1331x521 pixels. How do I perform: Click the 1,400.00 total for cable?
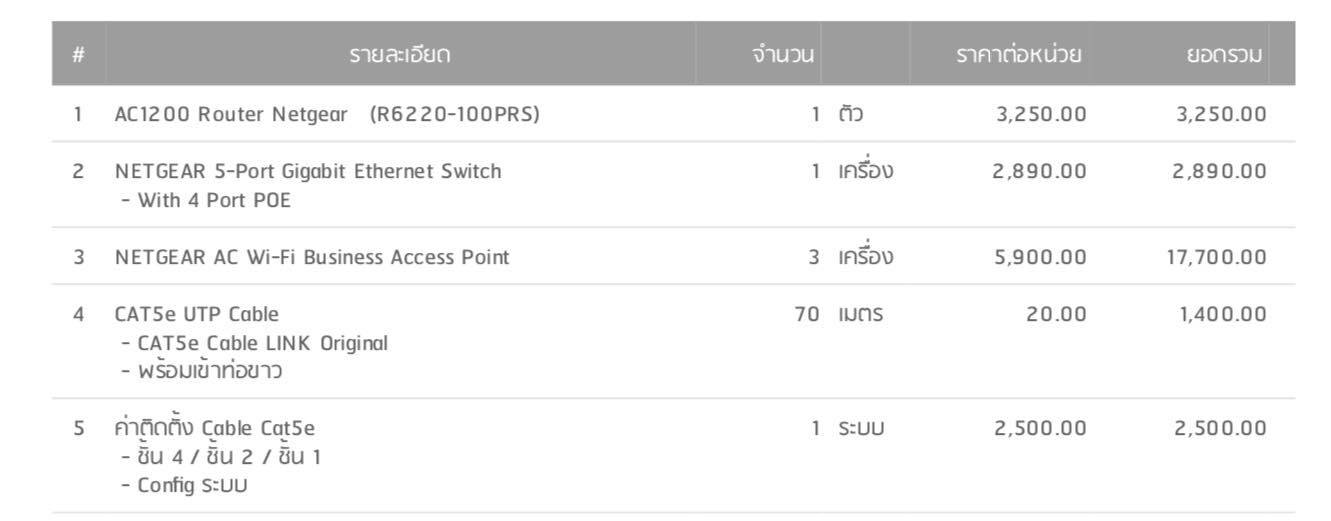[x=1222, y=314]
